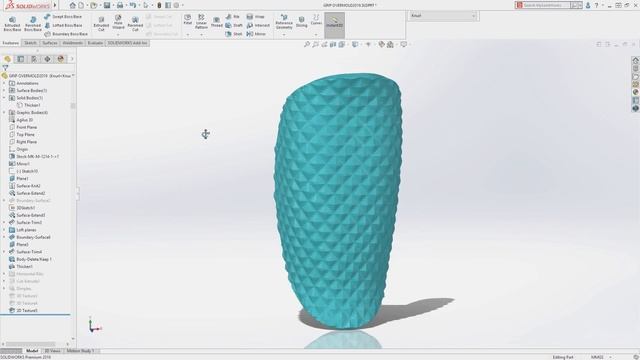Expand the Boundary-Surface6 node
The height and width of the screenshot is (360, 640).
pos(4,237)
